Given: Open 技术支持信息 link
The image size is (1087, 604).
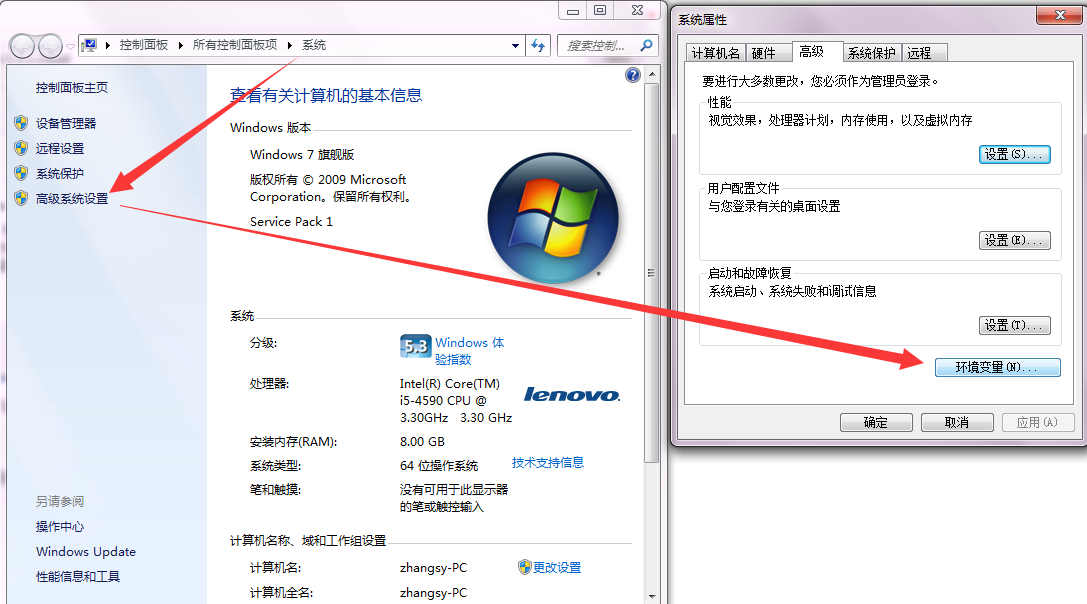Looking at the screenshot, I should [548, 463].
